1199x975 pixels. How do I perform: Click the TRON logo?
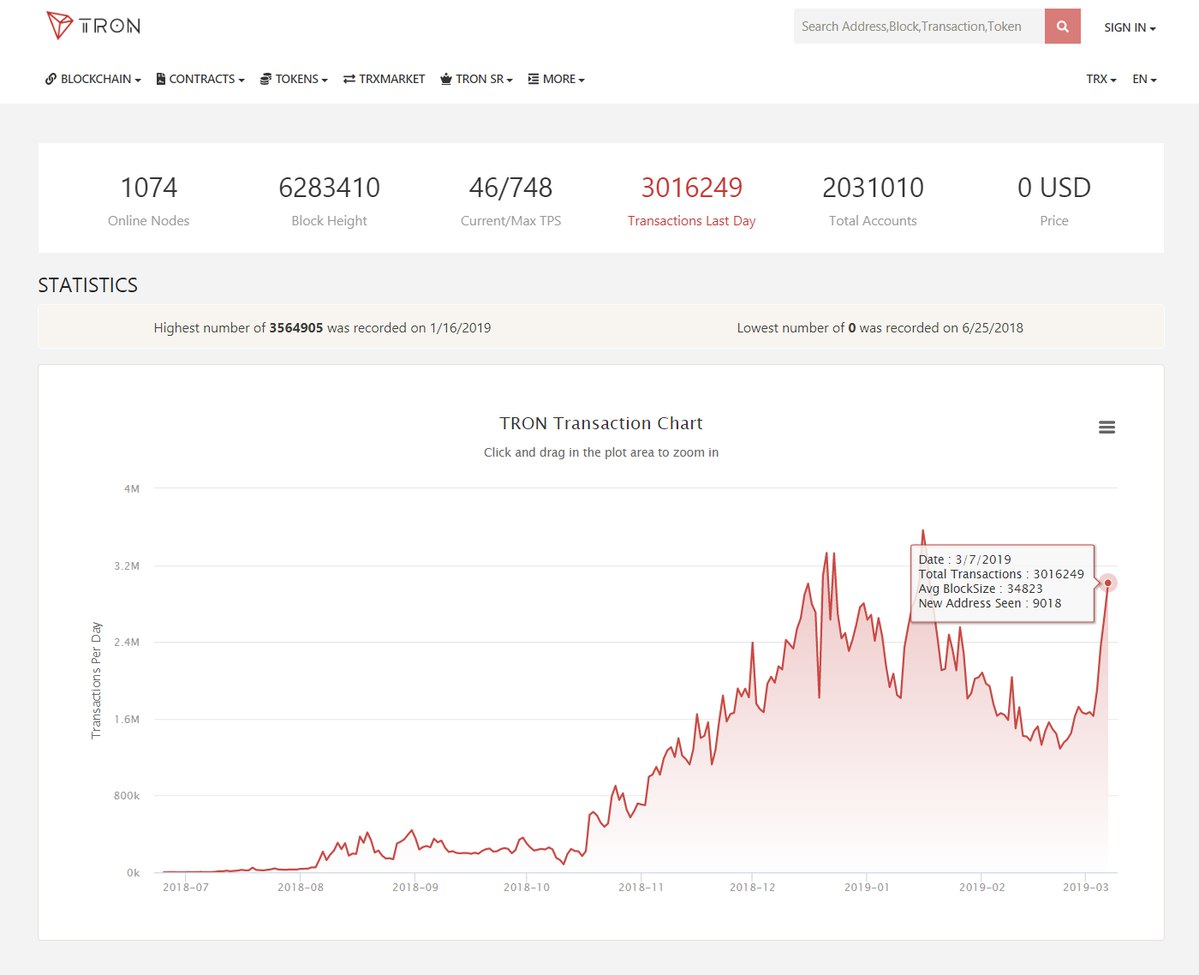coord(93,25)
